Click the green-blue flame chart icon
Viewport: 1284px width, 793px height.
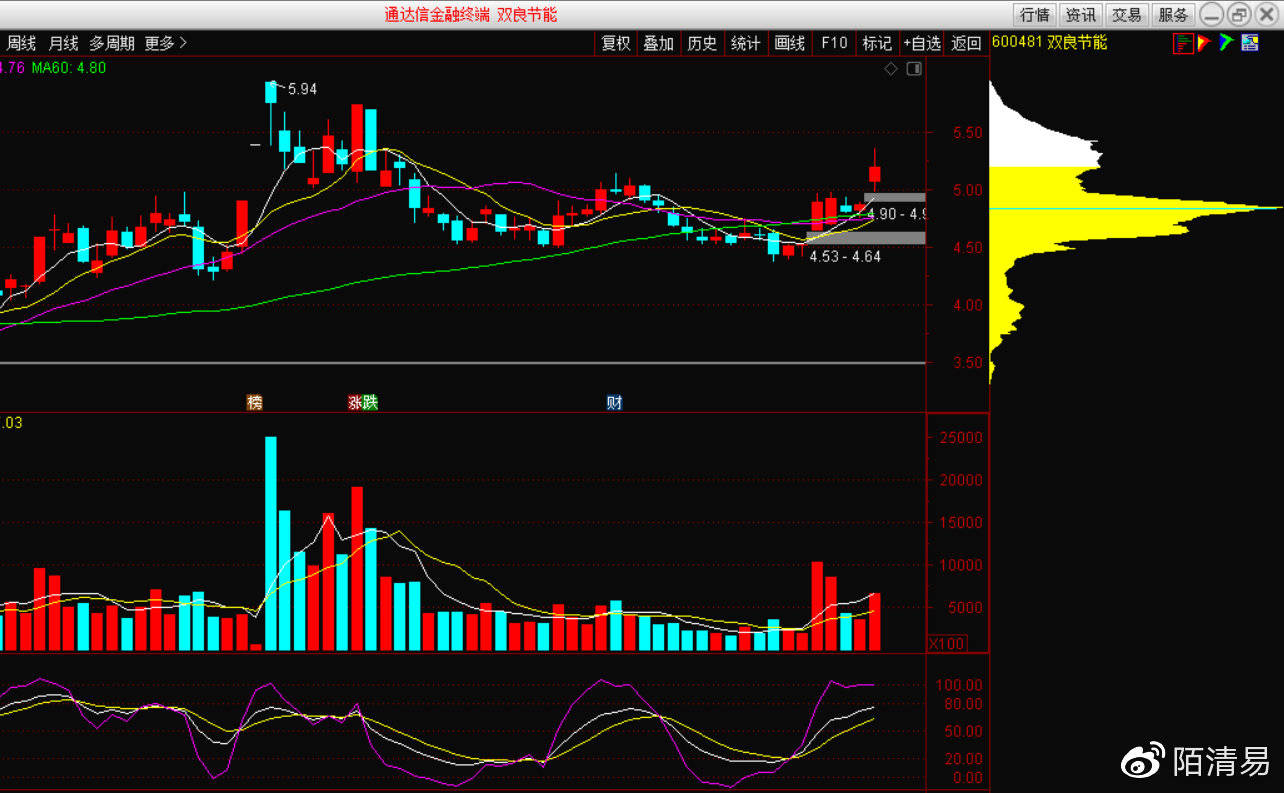(x=1226, y=43)
